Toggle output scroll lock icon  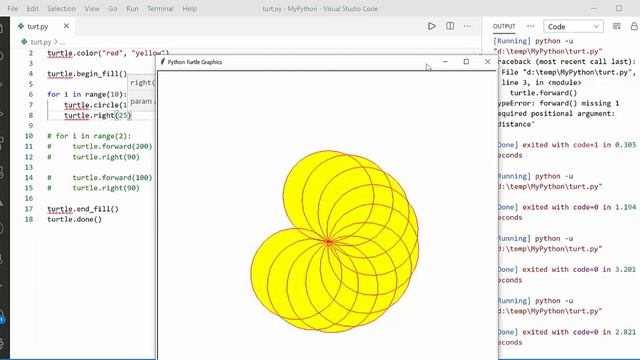pos(634,26)
